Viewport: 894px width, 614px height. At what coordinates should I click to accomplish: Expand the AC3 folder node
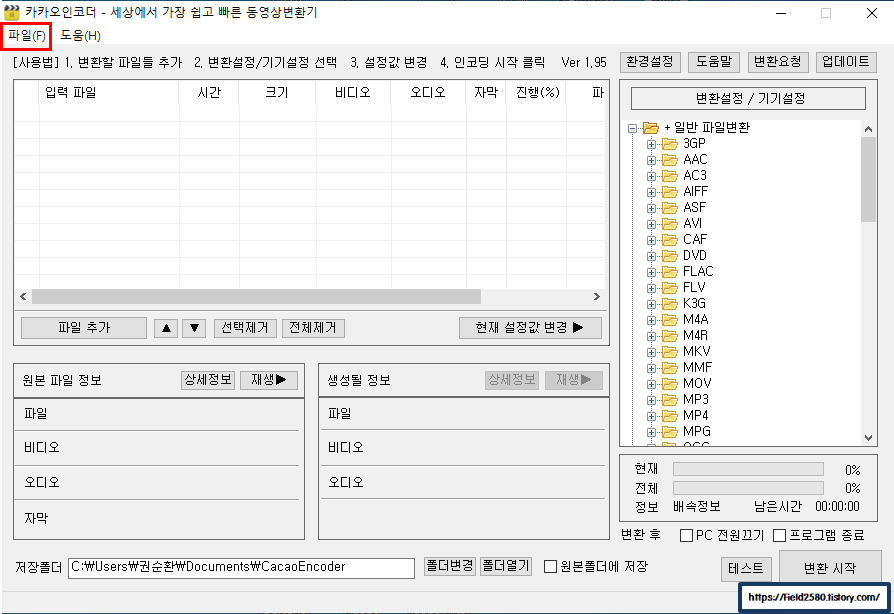(x=651, y=176)
